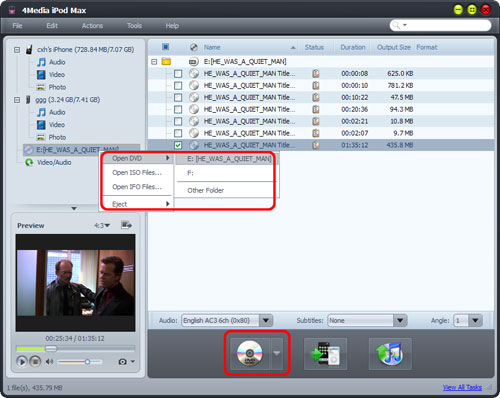Click status icon of 625.0 KB title
The image size is (500, 398).
click(x=316, y=74)
